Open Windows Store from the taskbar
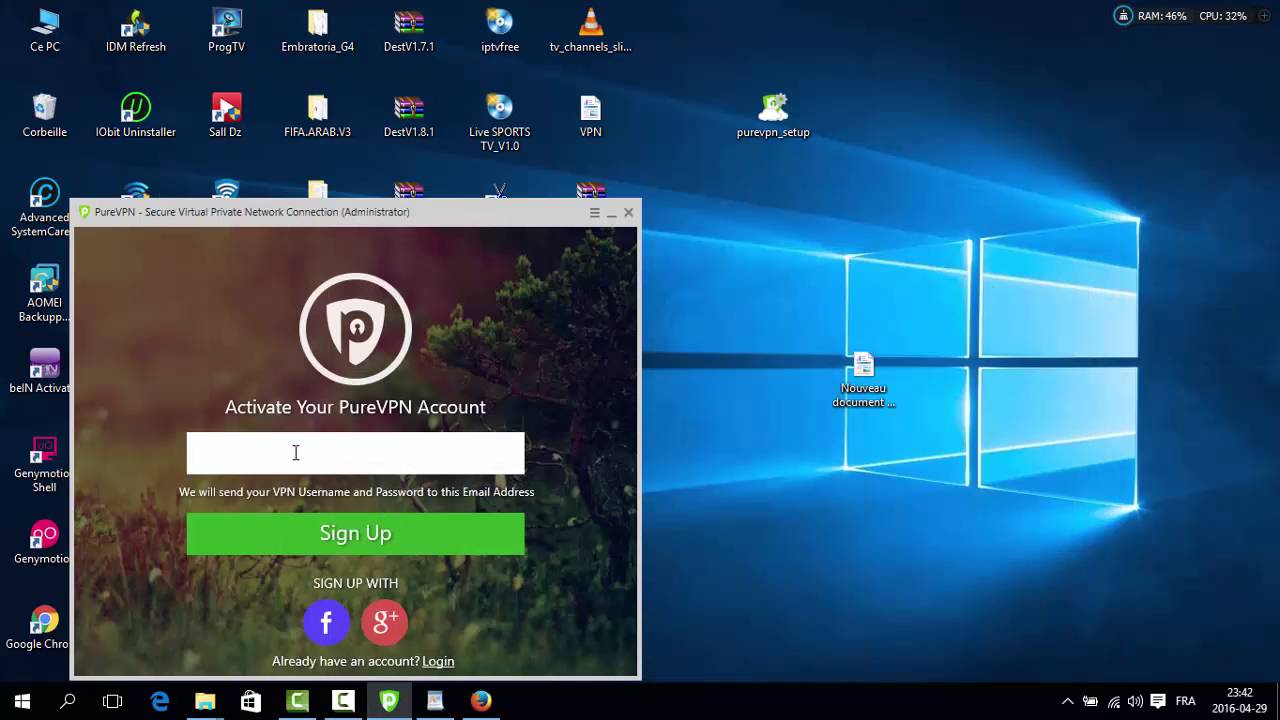The height and width of the screenshot is (720, 1280). pyautogui.click(x=251, y=701)
